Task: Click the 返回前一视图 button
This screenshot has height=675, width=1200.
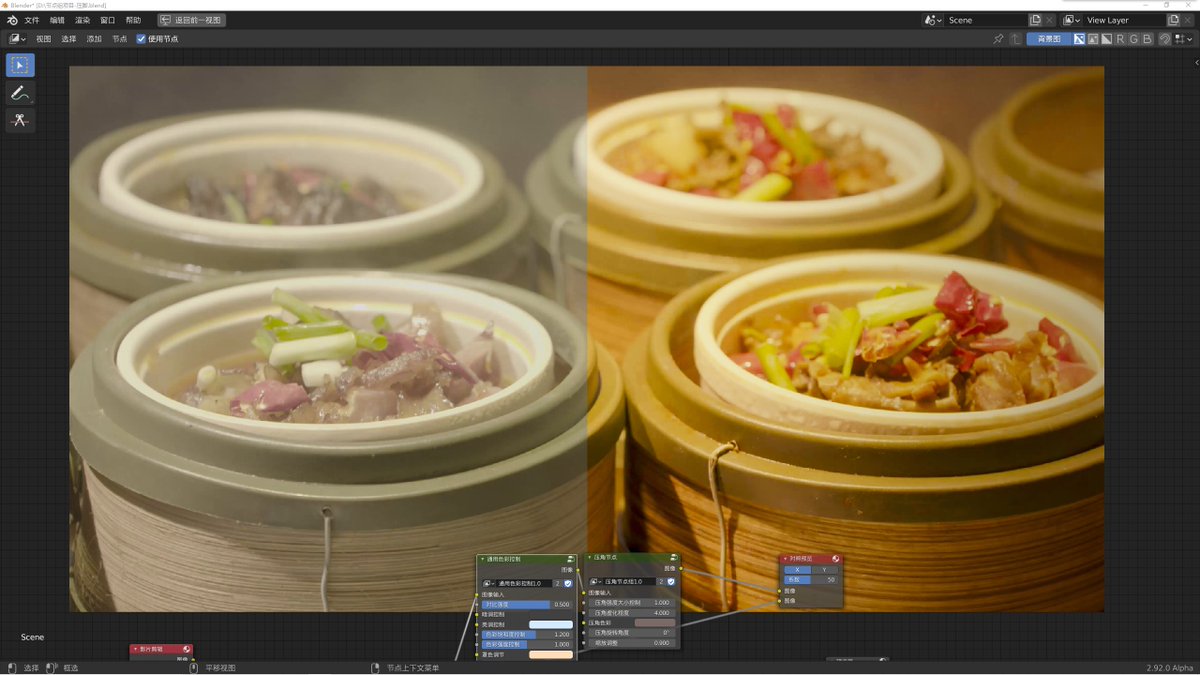Action: (191, 20)
